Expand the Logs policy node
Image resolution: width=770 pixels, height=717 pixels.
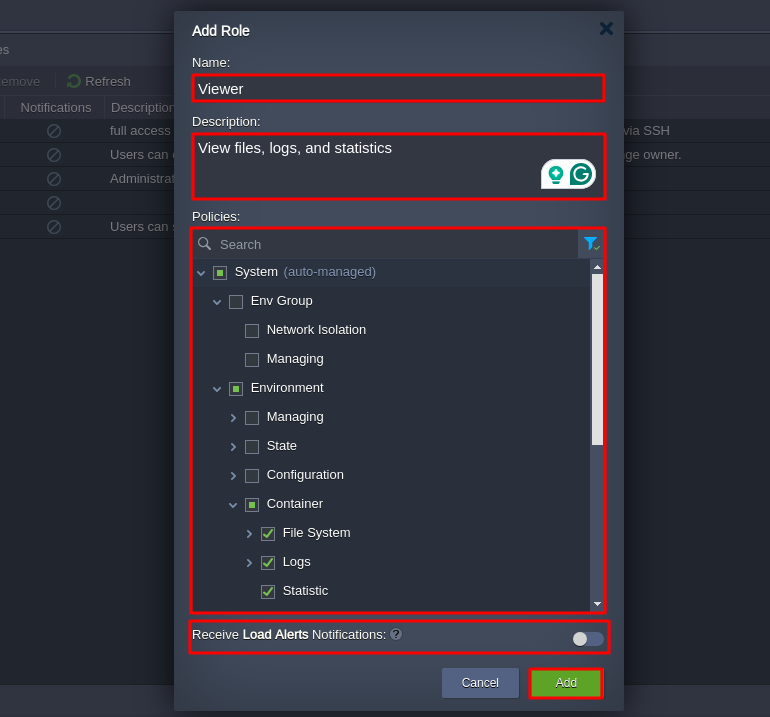point(249,563)
